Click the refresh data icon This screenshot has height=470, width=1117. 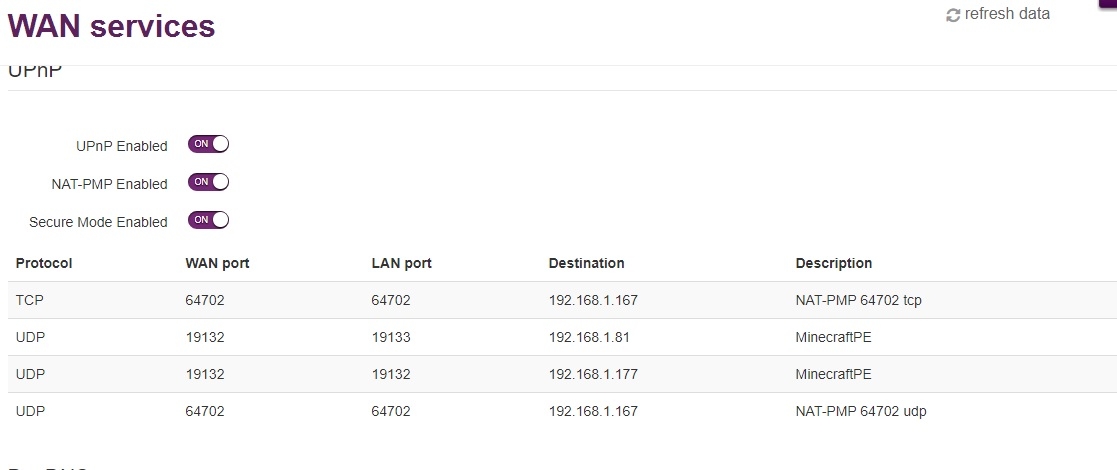point(953,15)
